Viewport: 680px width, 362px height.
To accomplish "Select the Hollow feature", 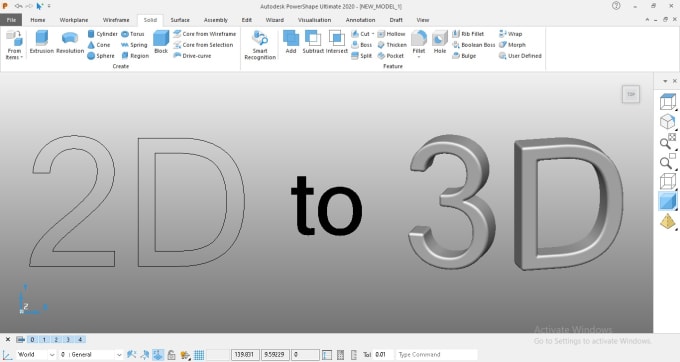I will click(x=391, y=34).
